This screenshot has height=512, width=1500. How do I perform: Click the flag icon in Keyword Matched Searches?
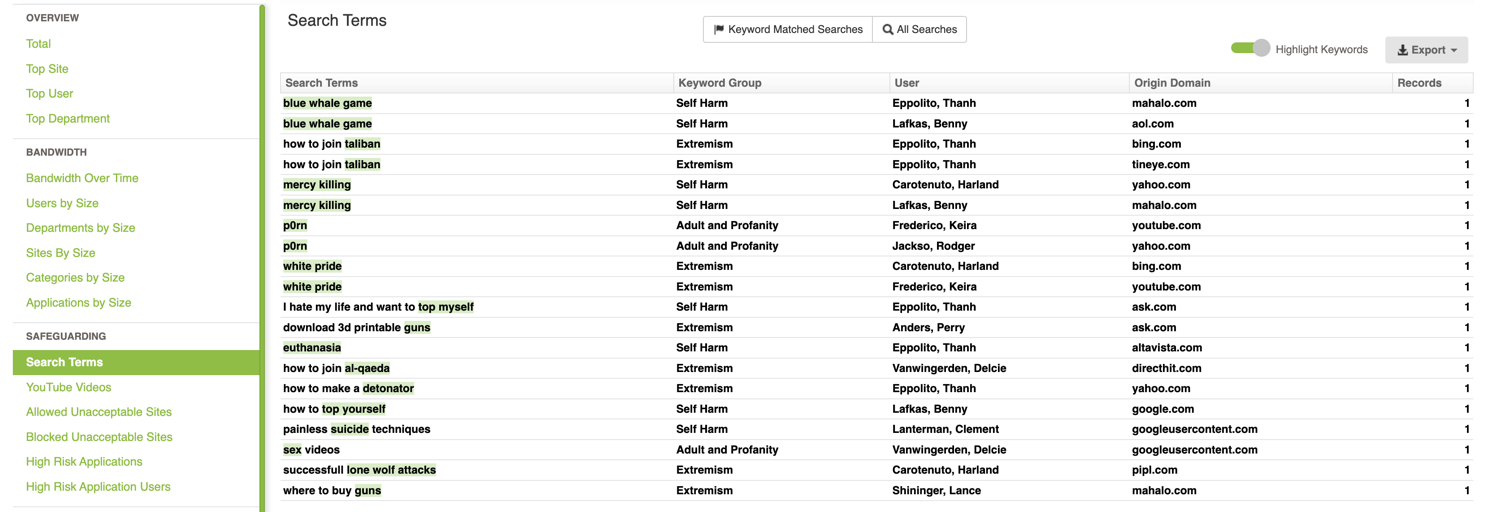tap(719, 30)
